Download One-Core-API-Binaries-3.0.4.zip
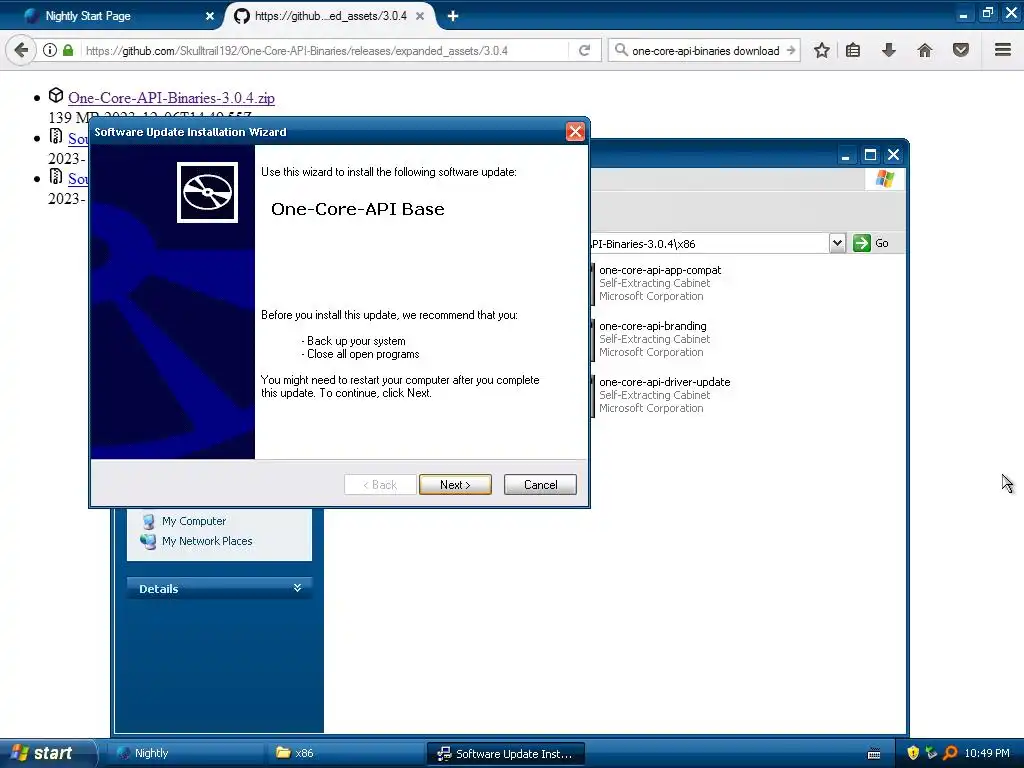1024x768 pixels. click(x=171, y=98)
